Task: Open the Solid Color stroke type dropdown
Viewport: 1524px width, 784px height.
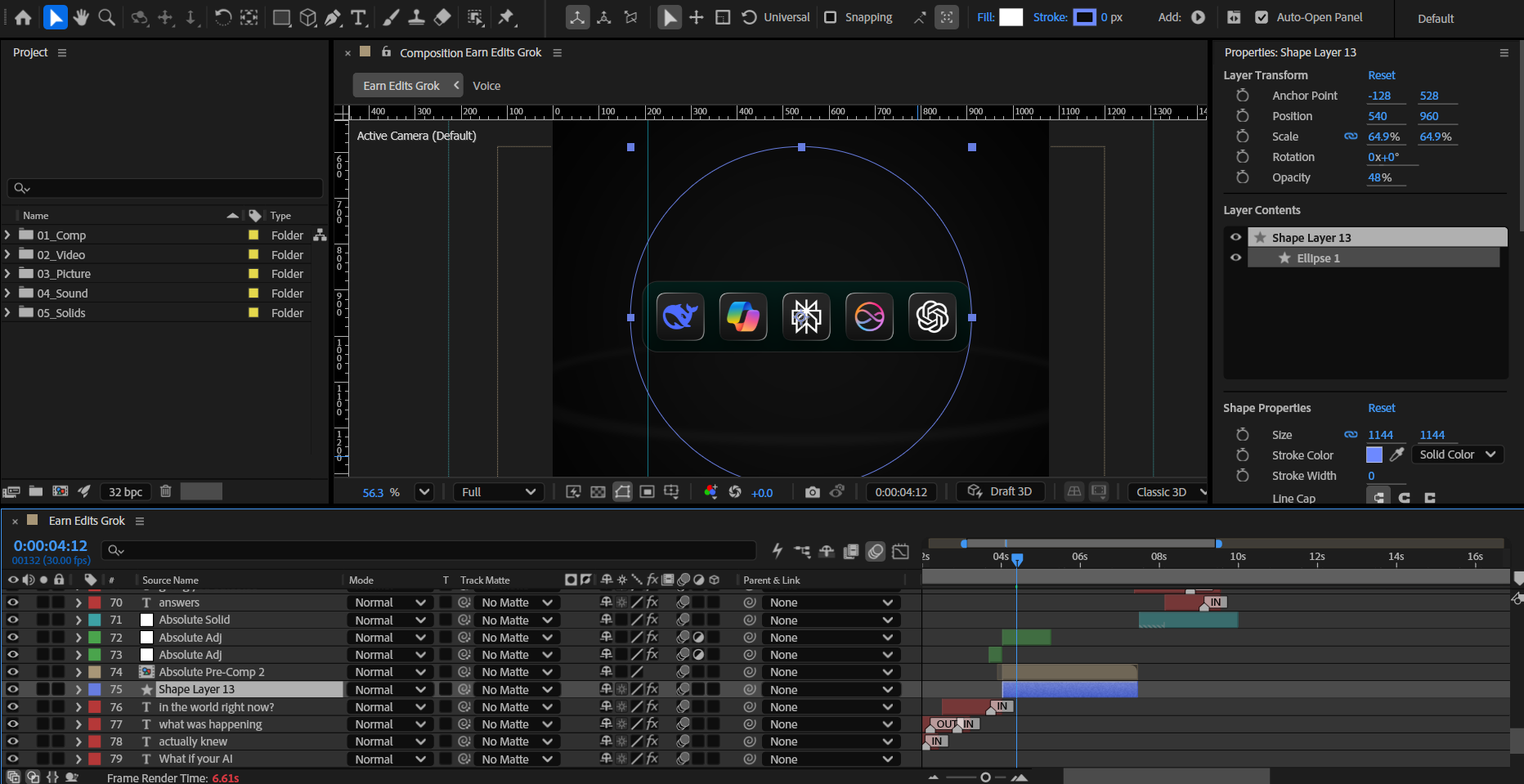Action: point(1457,455)
